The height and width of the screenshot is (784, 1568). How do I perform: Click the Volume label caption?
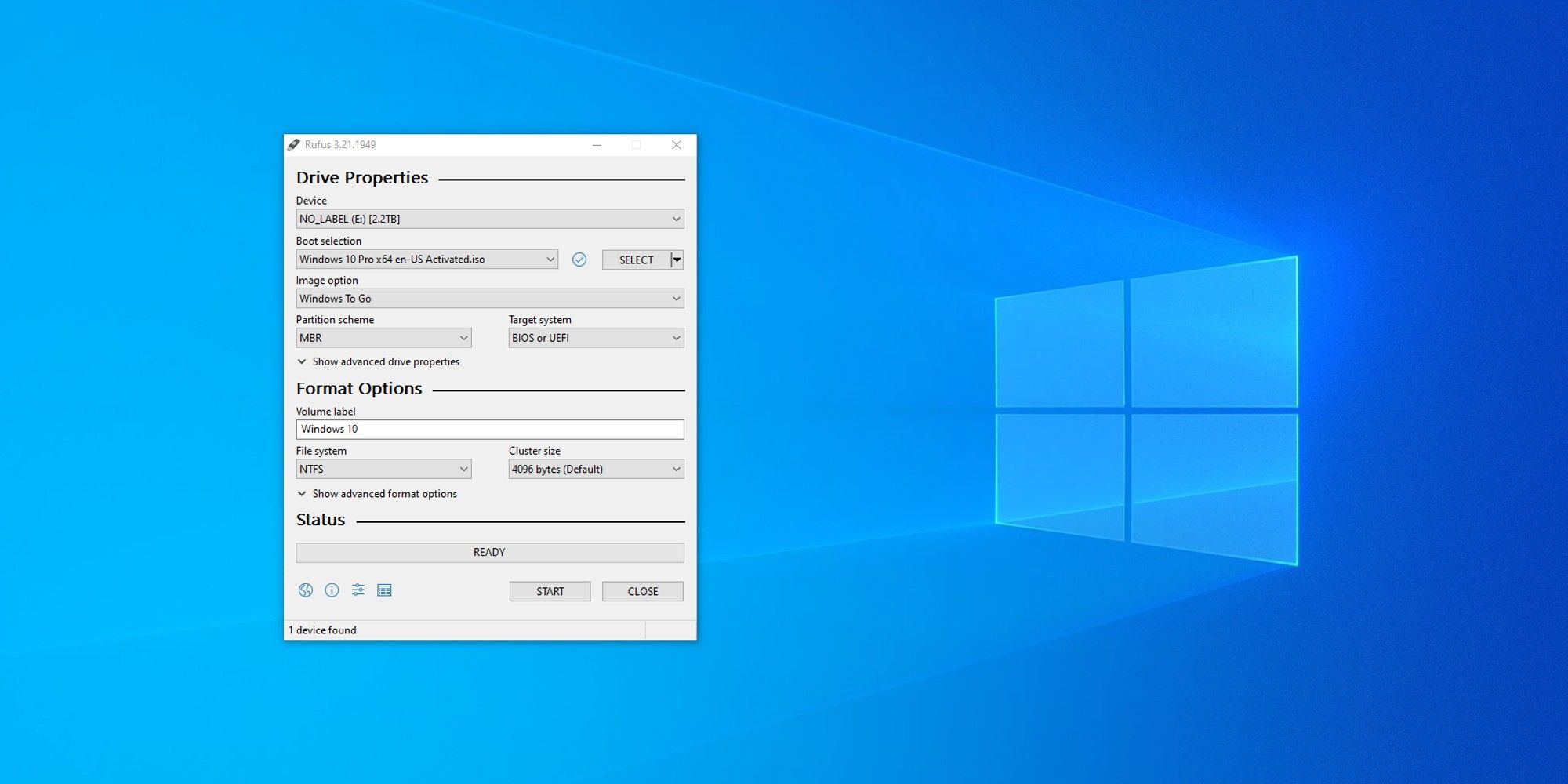tap(325, 412)
